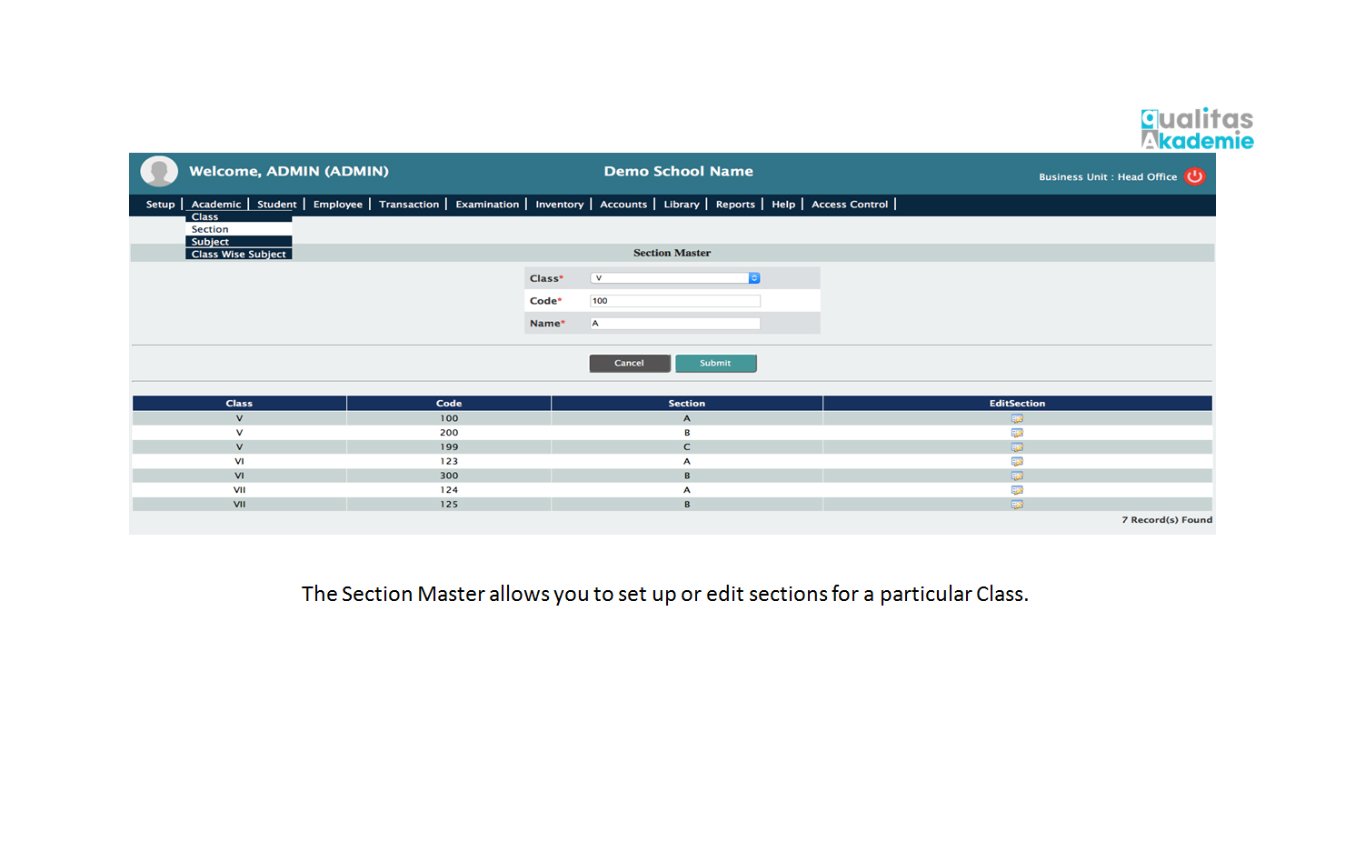Select the table cell with code 125
The image size is (1365, 862).
[x=449, y=505]
